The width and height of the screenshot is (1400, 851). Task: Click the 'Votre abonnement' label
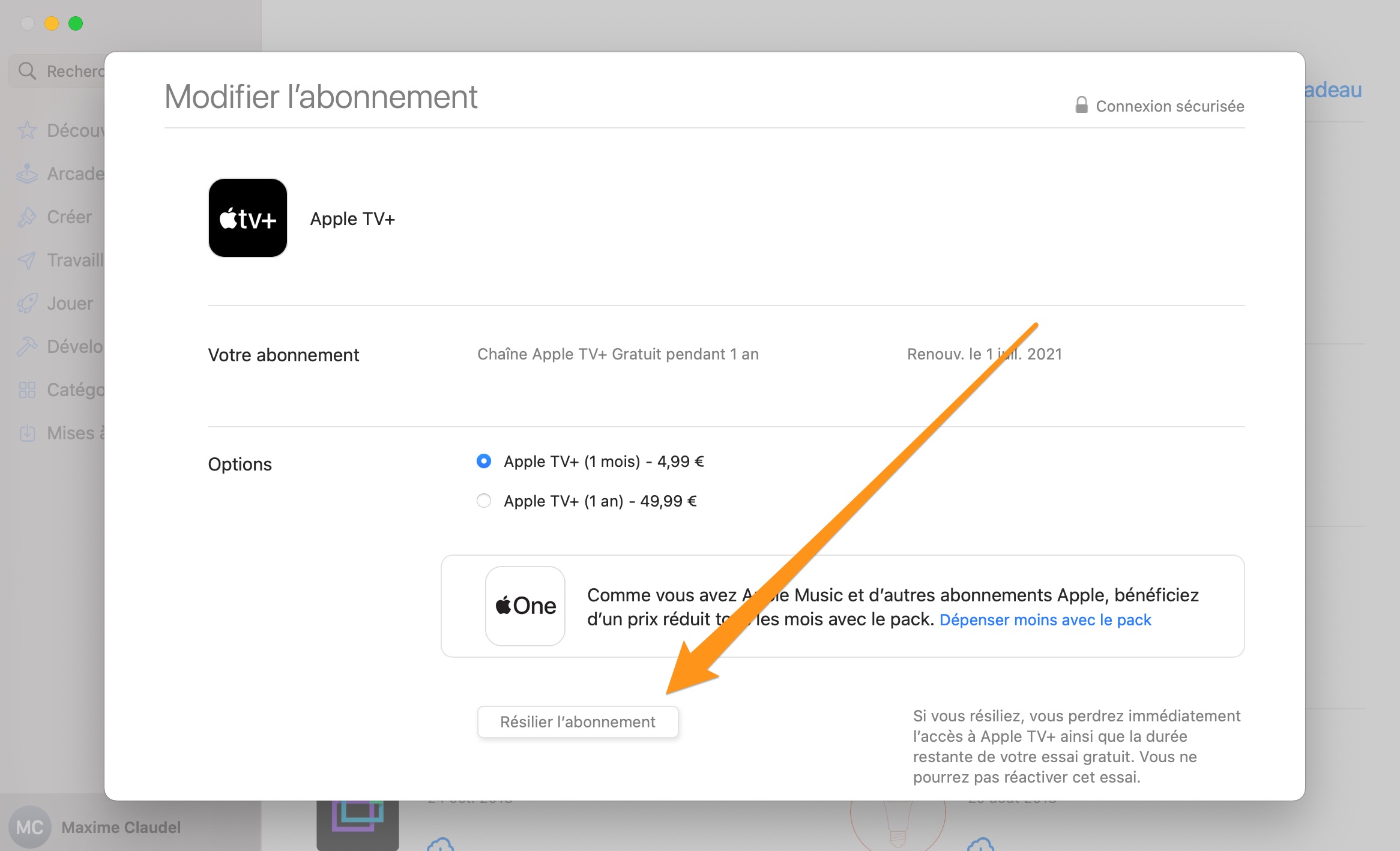point(283,355)
